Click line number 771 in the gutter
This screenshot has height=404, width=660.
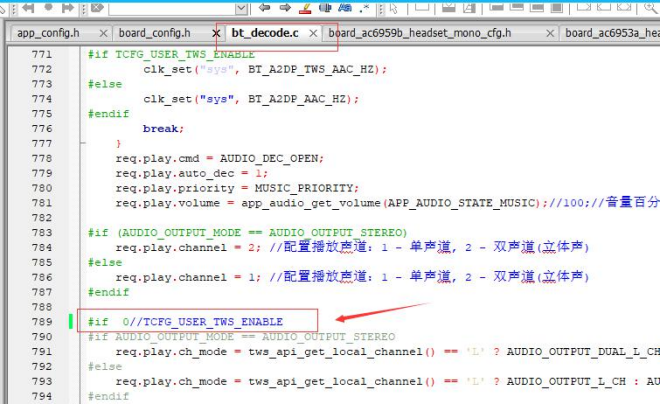click(x=42, y=55)
